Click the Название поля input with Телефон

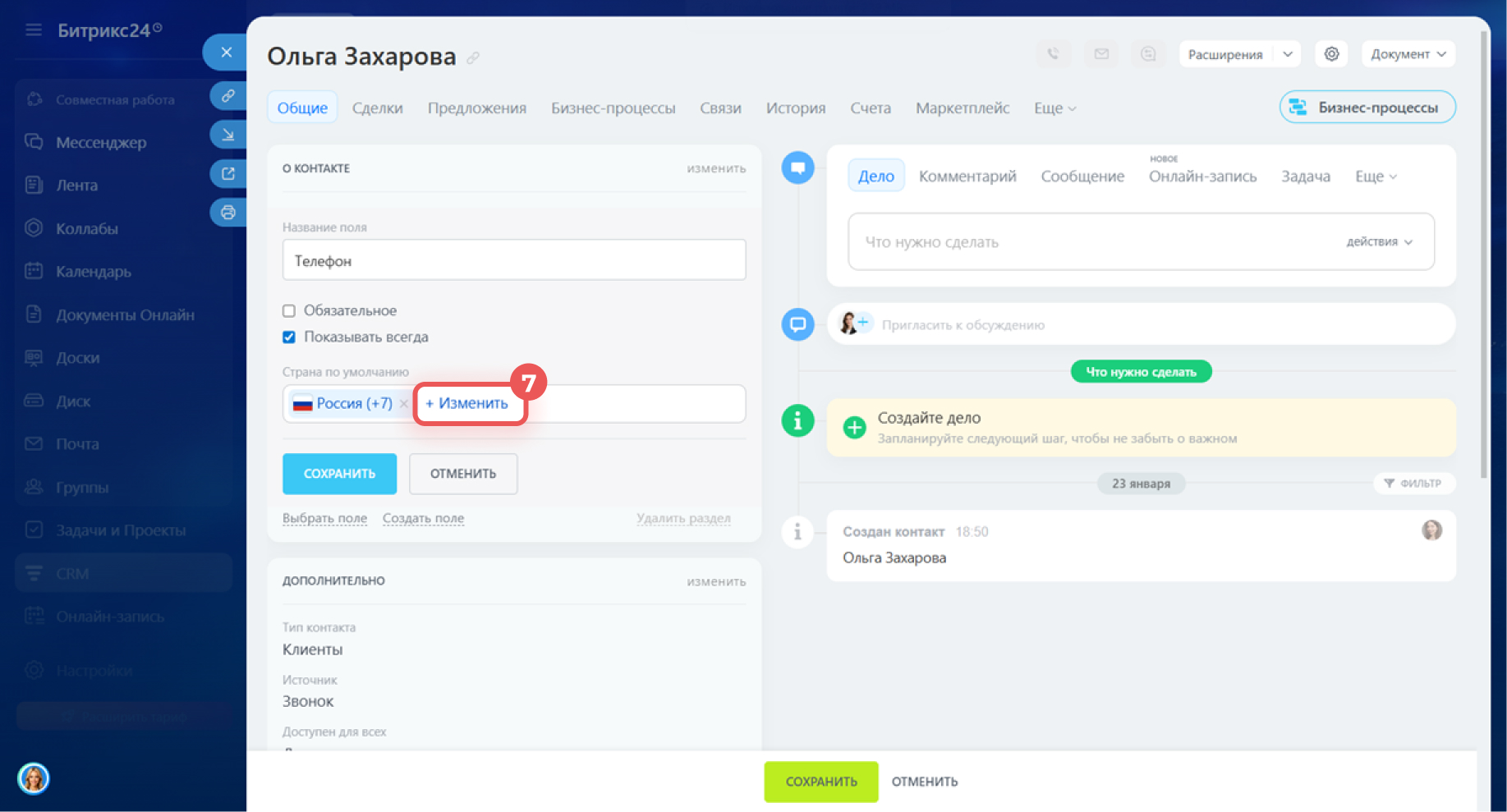tap(513, 261)
